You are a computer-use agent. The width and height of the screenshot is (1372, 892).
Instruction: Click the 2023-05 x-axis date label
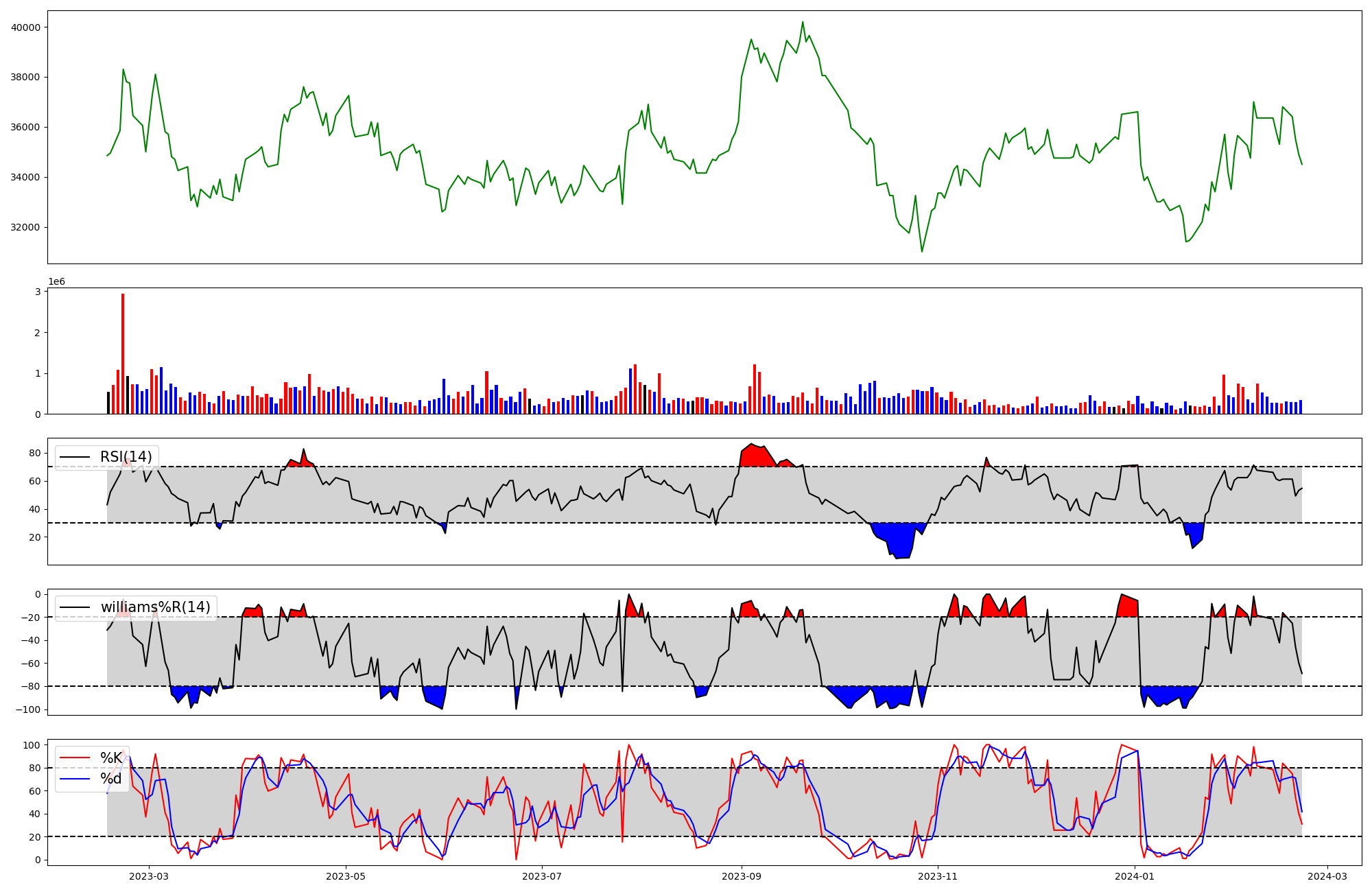(346, 876)
